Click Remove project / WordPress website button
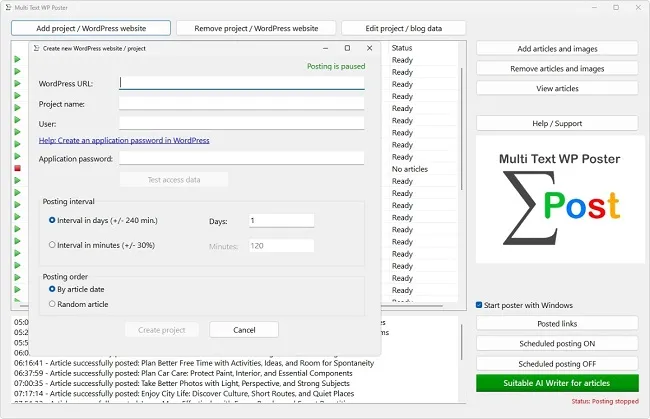 click(x=256, y=28)
